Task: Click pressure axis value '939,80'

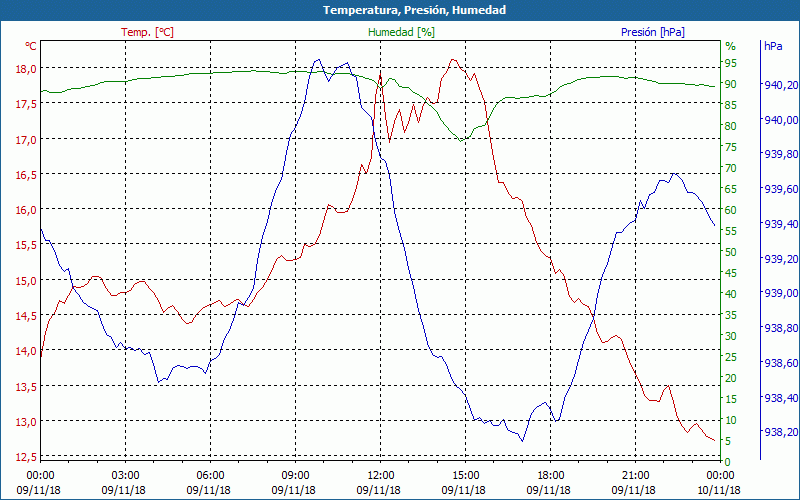Action: [x=781, y=154]
